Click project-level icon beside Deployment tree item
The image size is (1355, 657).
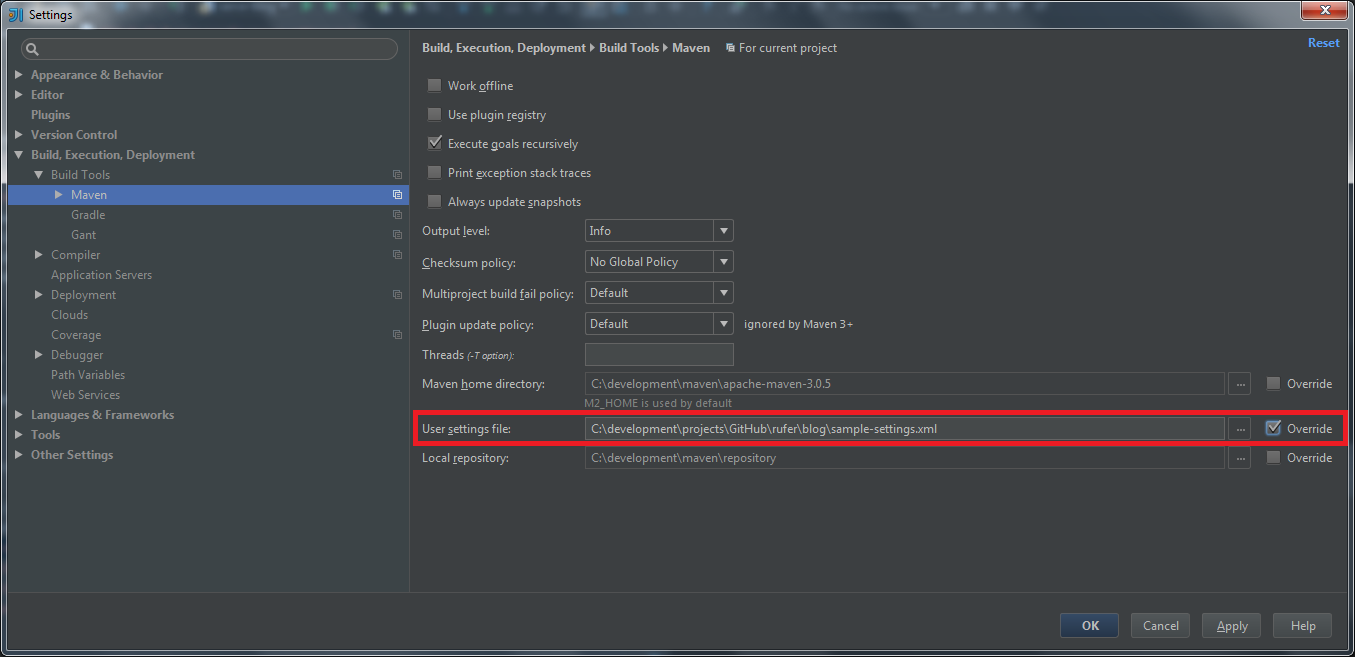[397, 295]
